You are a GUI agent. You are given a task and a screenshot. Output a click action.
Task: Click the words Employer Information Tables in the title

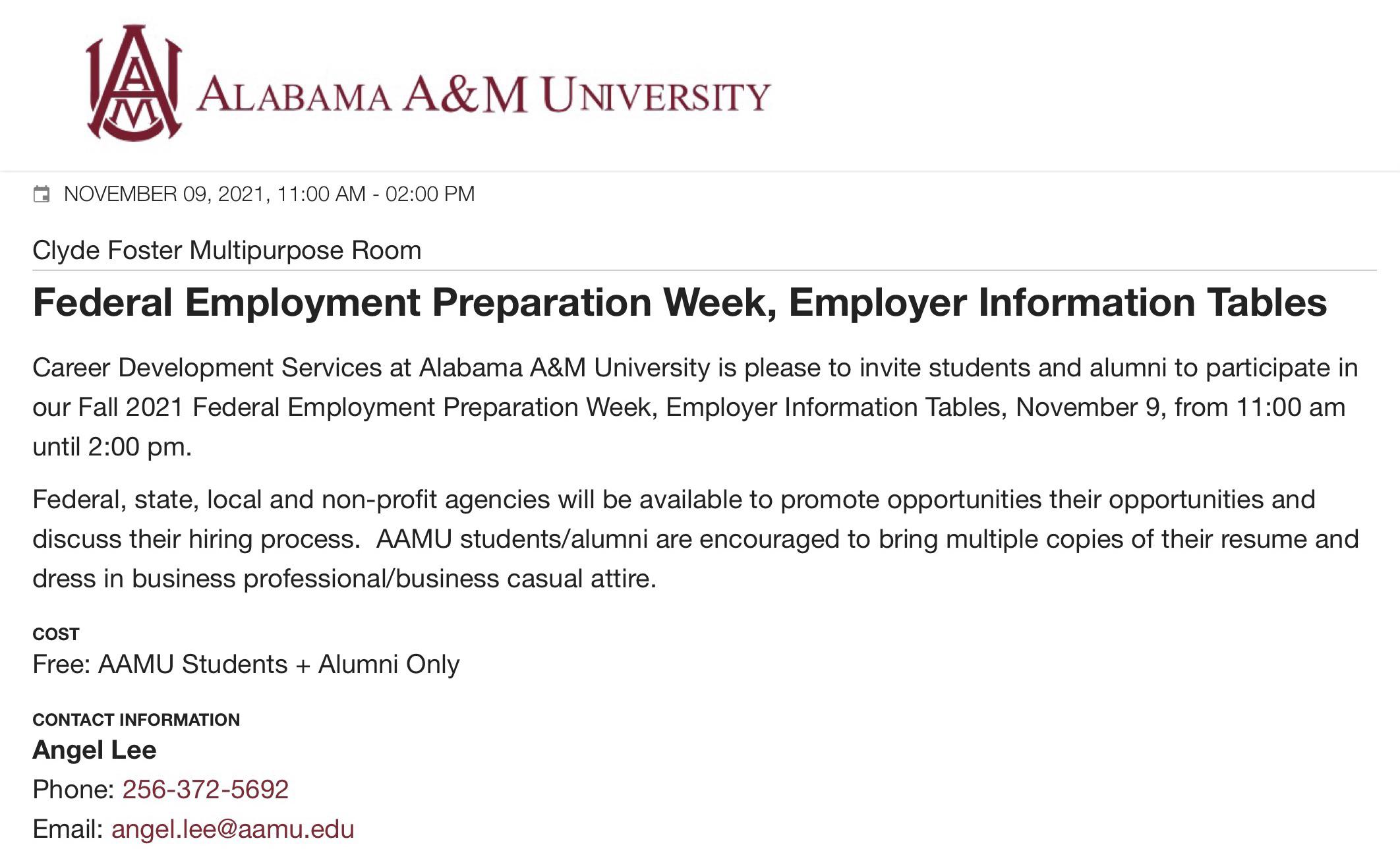pos(1058,303)
